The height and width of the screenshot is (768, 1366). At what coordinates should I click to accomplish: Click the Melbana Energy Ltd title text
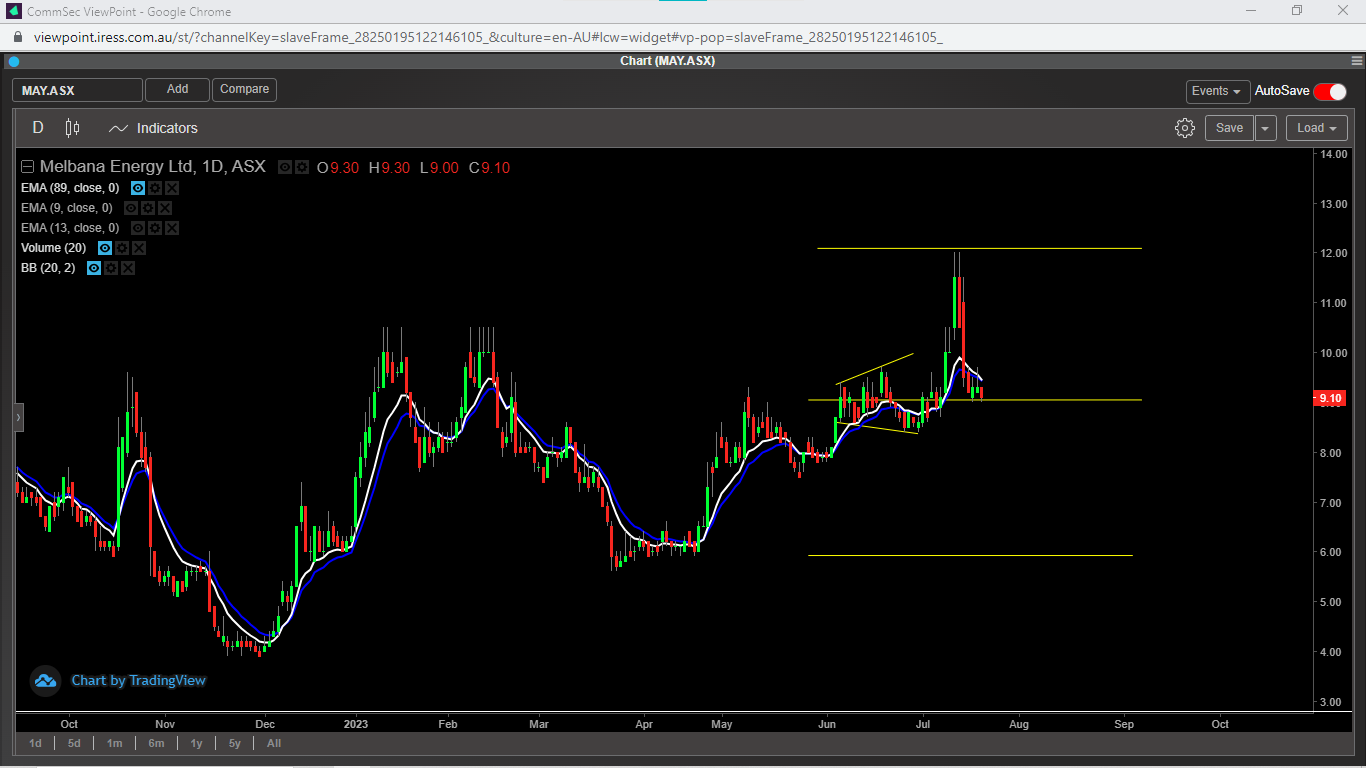[x=119, y=167]
